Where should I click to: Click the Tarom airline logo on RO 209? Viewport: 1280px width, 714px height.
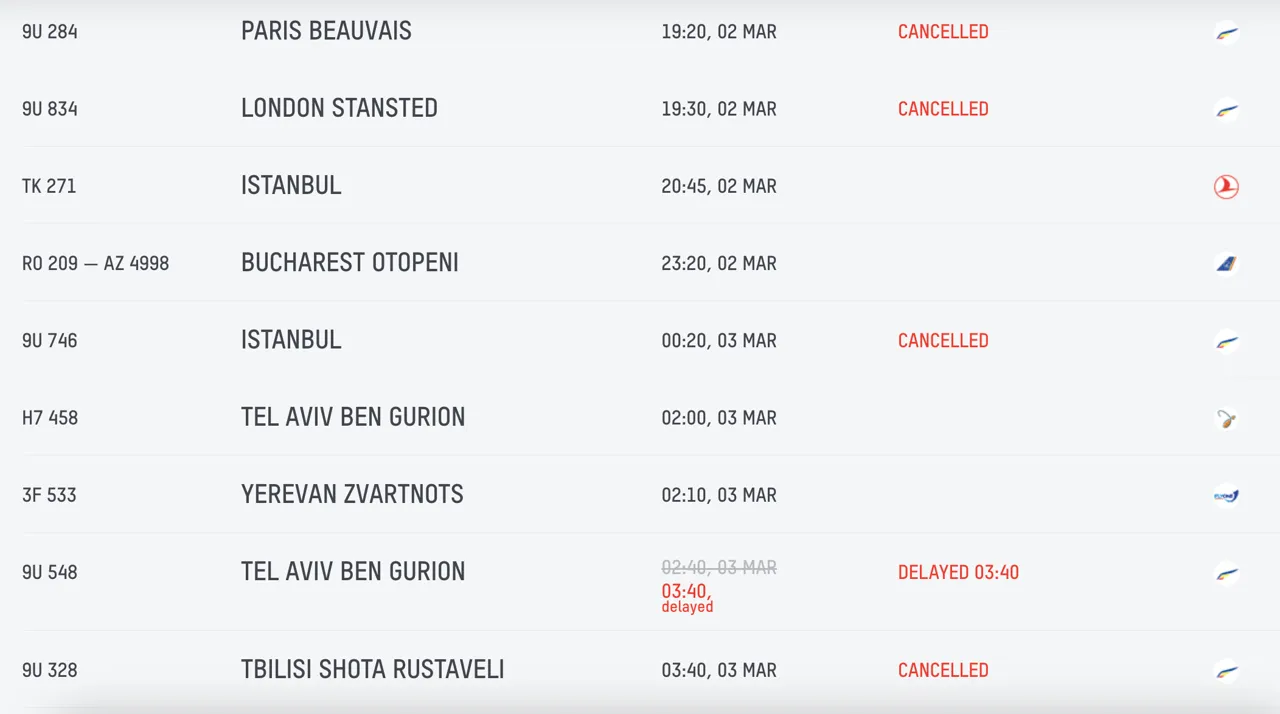tap(1226, 263)
